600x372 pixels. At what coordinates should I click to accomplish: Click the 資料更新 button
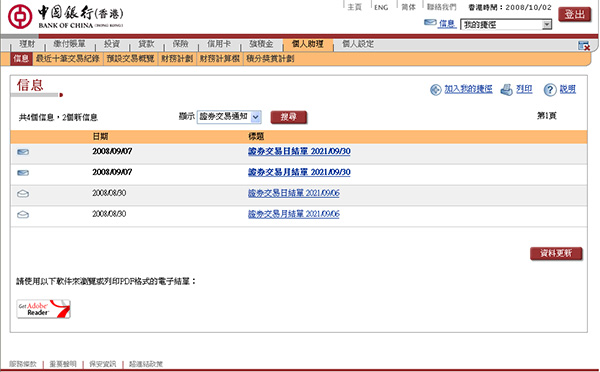pos(556,253)
